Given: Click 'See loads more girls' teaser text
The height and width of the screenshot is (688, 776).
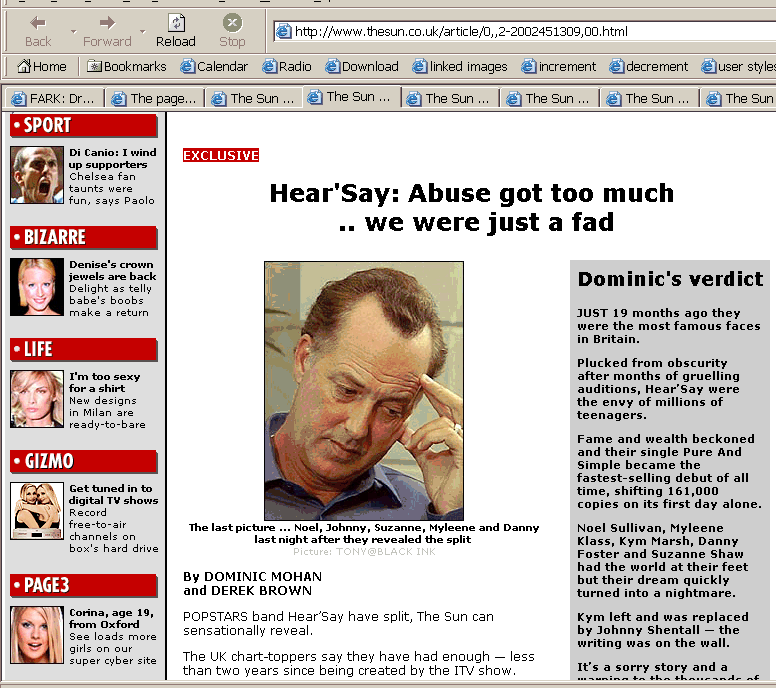Looking at the screenshot, I should click(112, 648).
